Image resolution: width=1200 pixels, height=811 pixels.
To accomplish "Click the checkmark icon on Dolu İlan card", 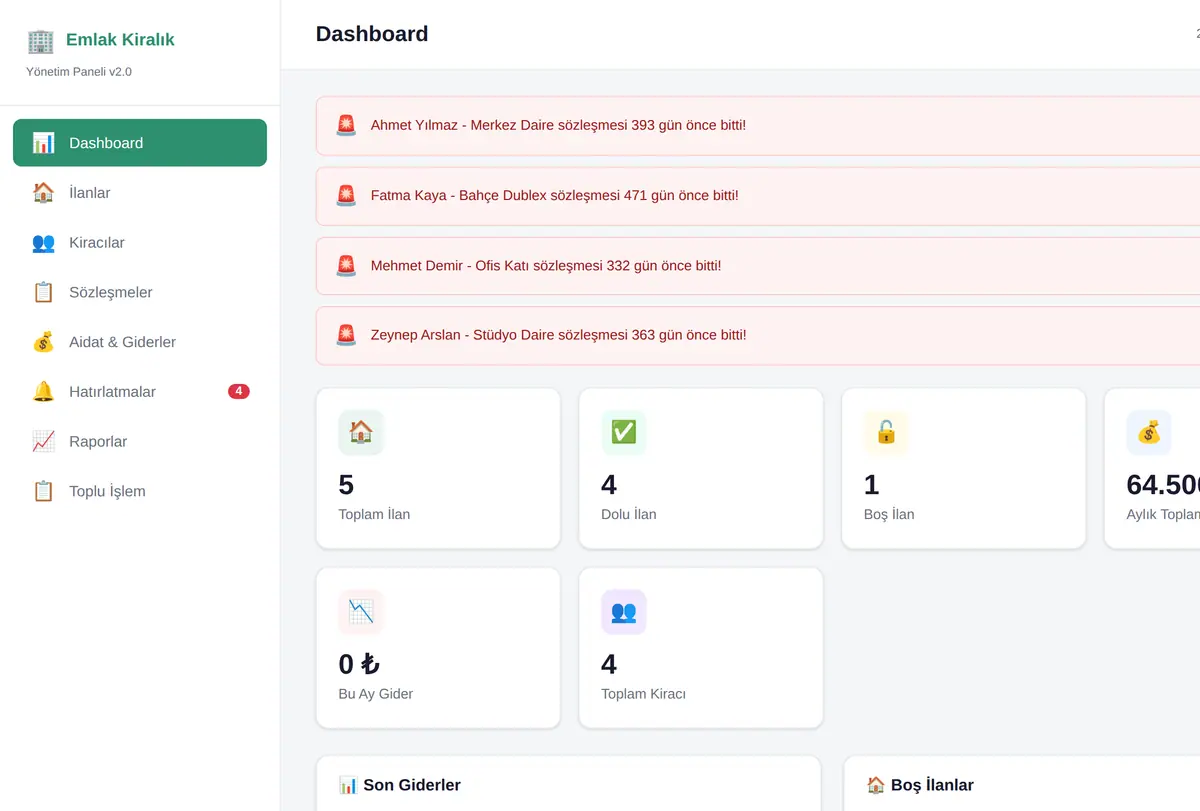I will pyautogui.click(x=624, y=432).
